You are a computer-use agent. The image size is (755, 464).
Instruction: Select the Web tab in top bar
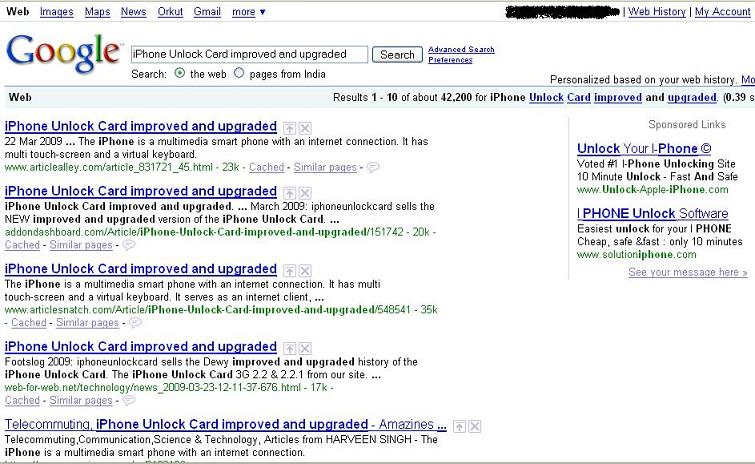(x=18, y=12)
